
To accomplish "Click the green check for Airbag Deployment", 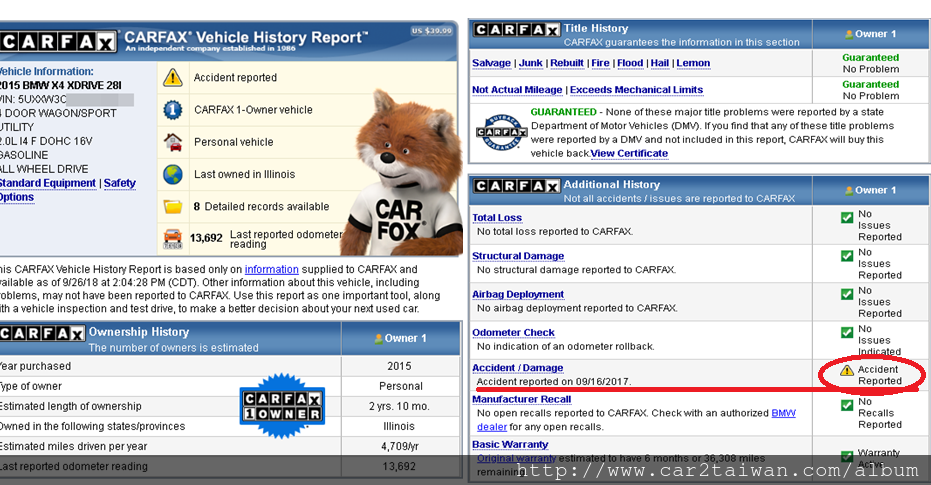I will point(847,294).
